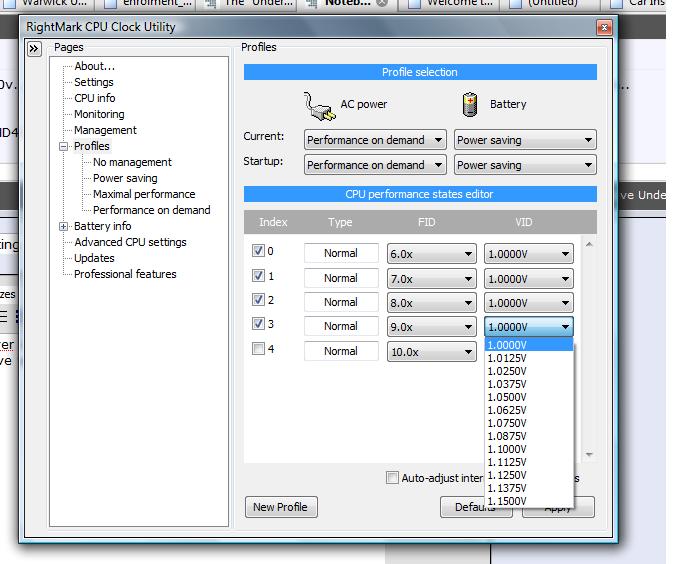Open the Management page
Image resolution: width=683 pixels, height=564 pixels.
pyautogui.click(x=105, y=130)
